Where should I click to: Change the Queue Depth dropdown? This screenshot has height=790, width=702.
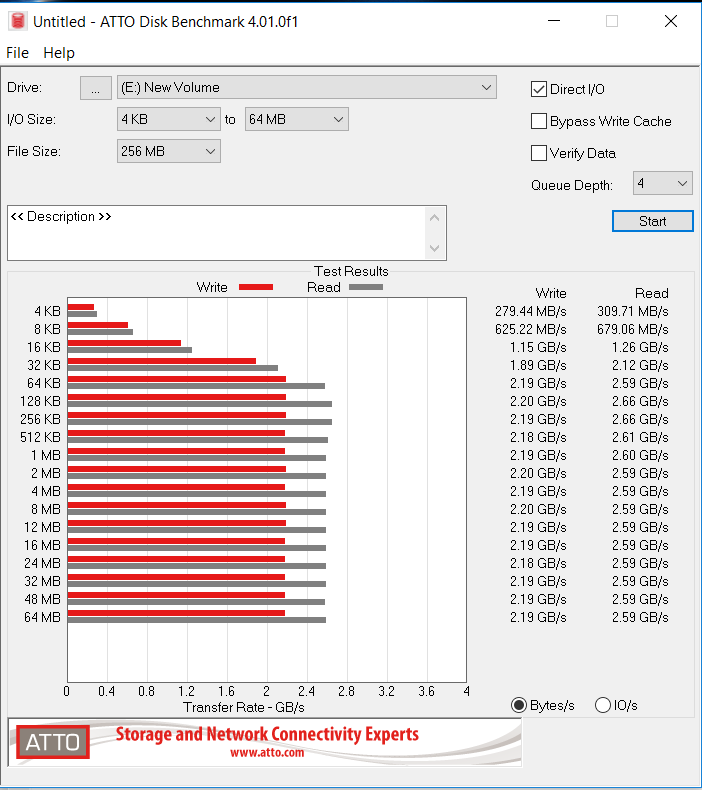pos(662,183)
